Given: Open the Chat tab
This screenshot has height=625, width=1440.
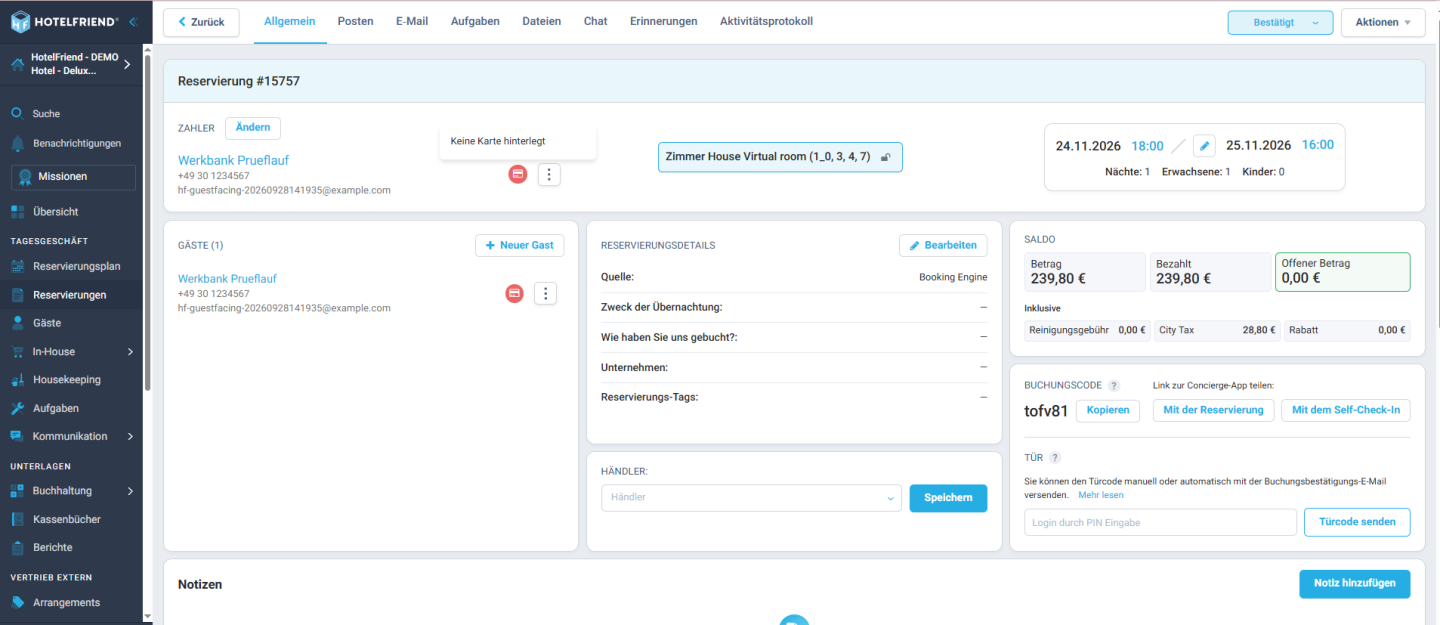Looking at the screenshot, I should click(595, 21).
